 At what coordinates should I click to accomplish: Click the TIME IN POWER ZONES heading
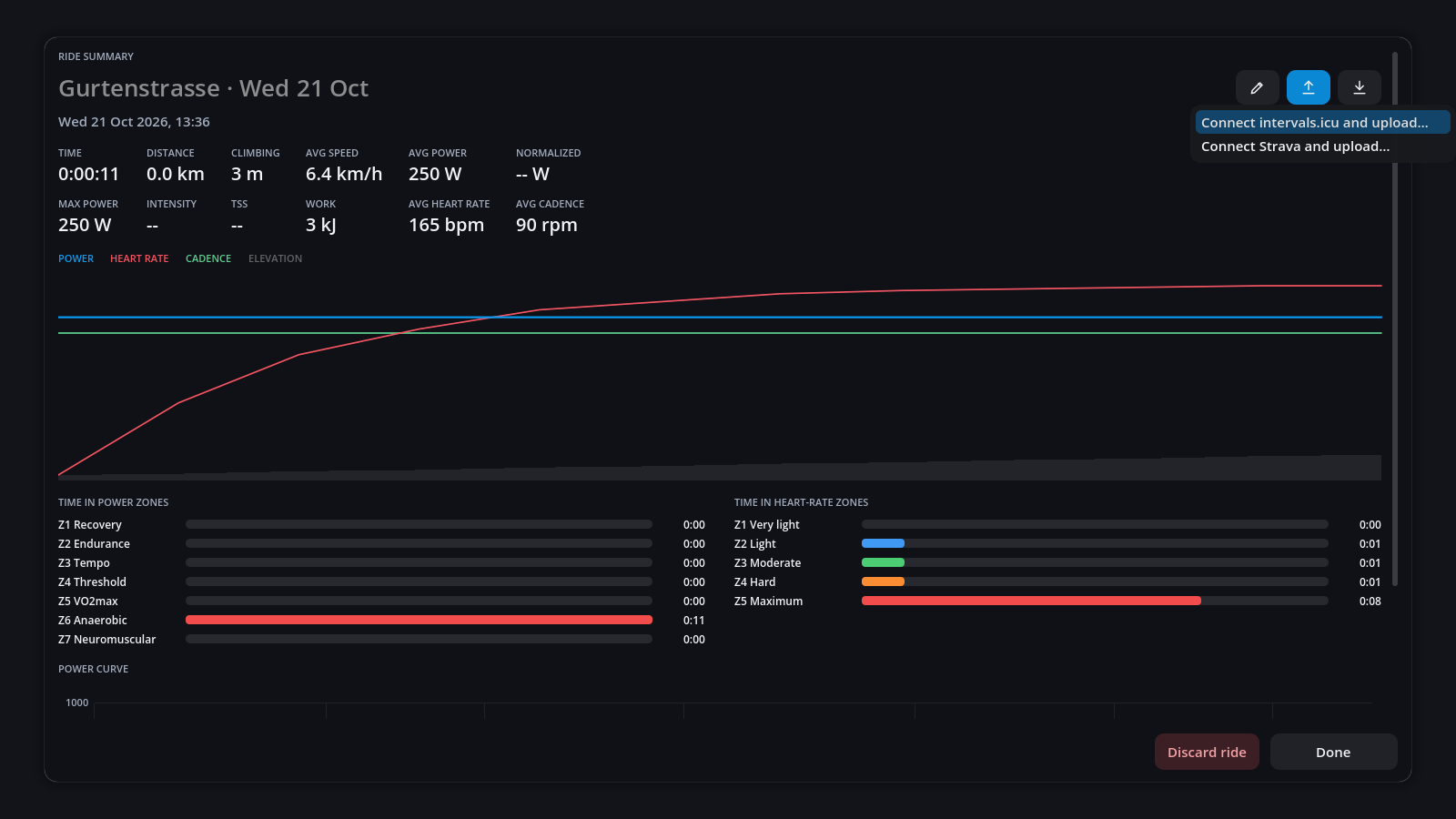click(x=113, y=502)
